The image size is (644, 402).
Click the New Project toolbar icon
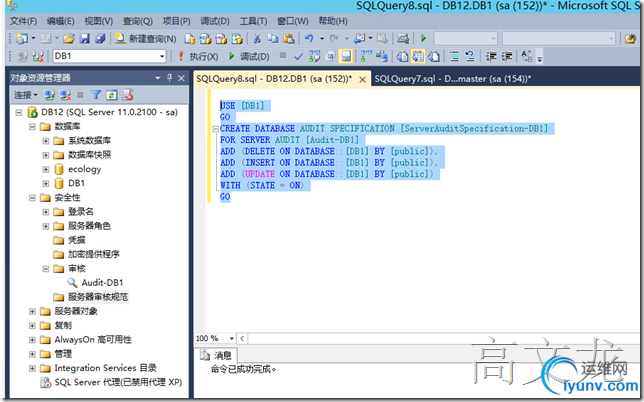click(x=22, y=39)
